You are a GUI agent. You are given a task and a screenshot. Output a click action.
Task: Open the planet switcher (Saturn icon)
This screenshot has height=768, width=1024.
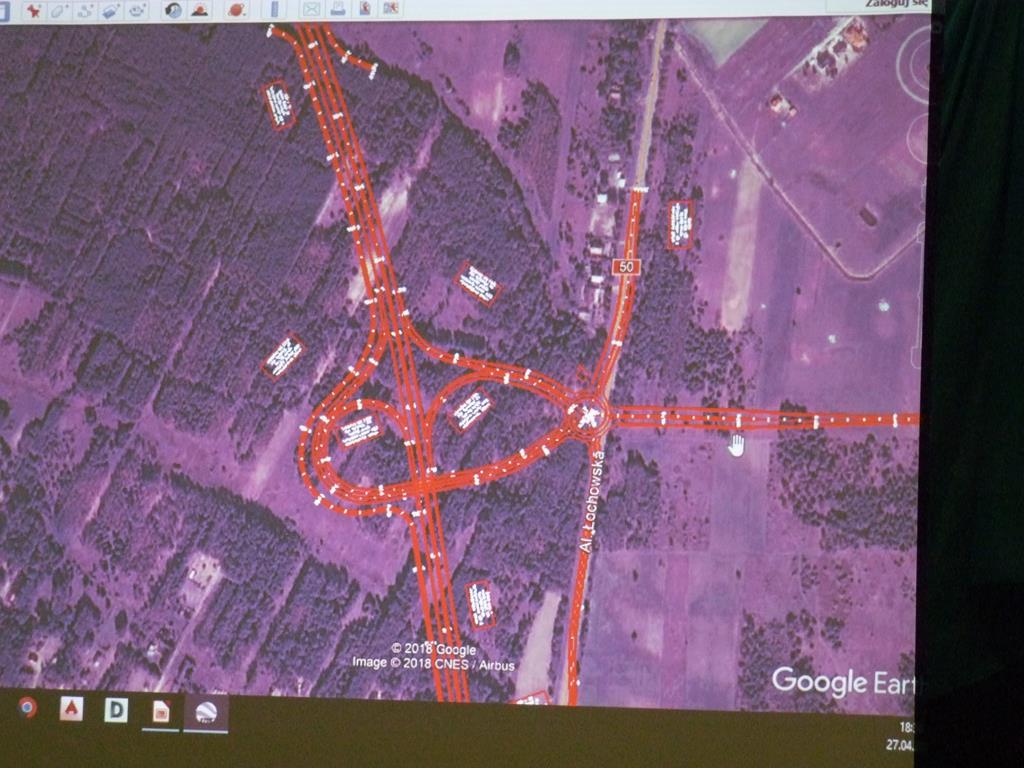click(236, 10)
